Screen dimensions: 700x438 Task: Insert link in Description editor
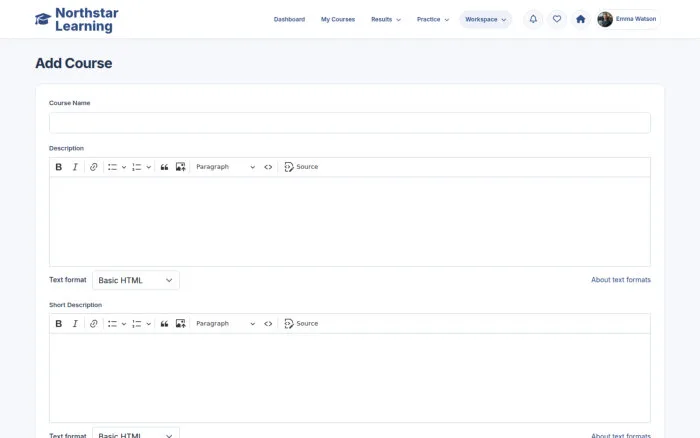(93, 167)
